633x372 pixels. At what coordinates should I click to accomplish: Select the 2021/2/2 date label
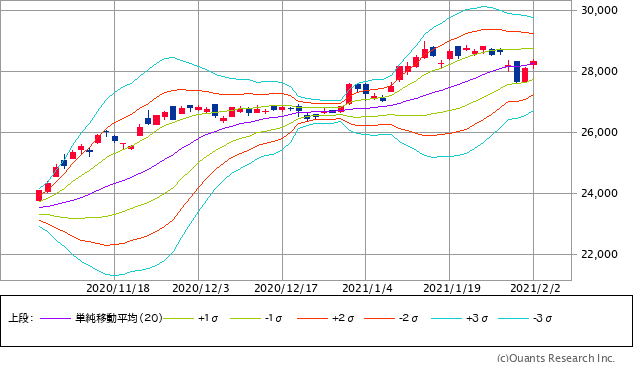click(535, 288)
